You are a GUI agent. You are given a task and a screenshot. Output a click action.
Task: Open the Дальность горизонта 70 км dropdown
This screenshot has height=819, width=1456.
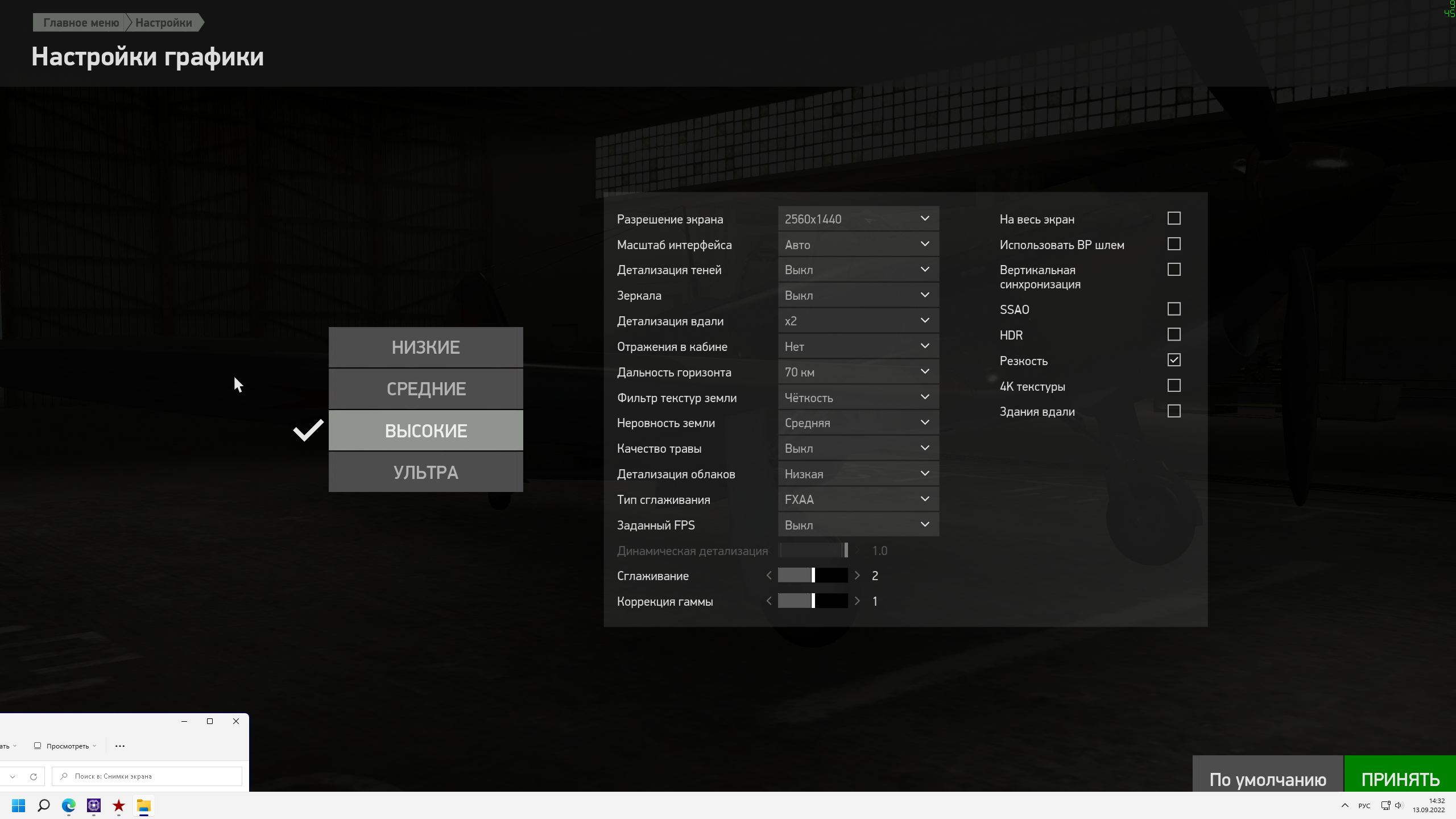click(x=858, y=372)
